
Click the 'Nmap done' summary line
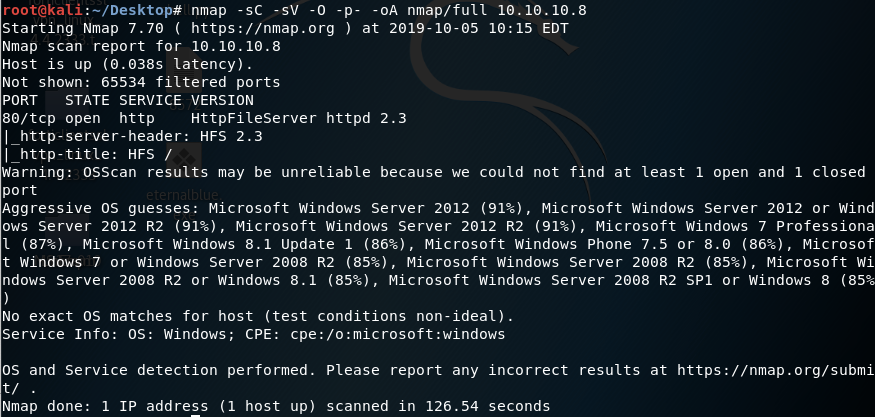[275, 406]
